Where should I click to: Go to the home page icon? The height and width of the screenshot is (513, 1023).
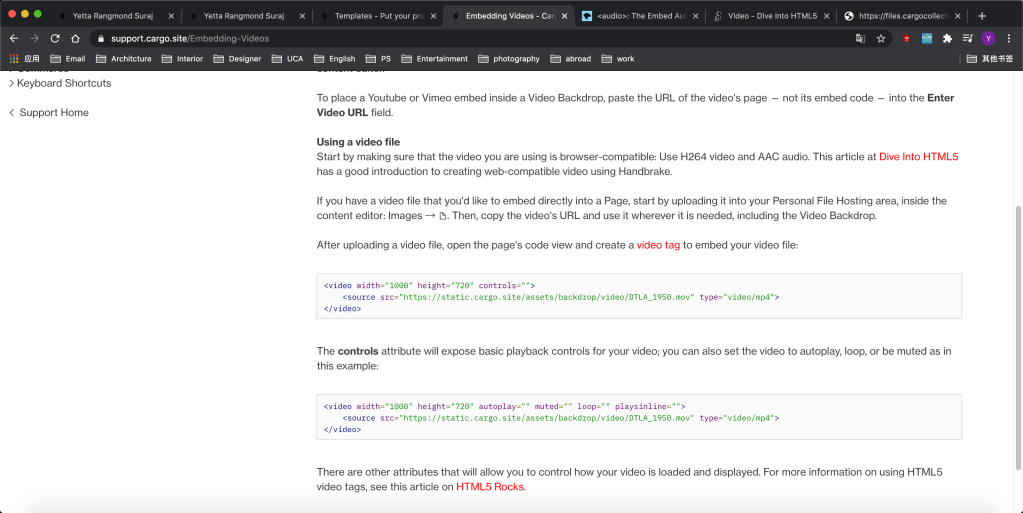click(75, 38)
